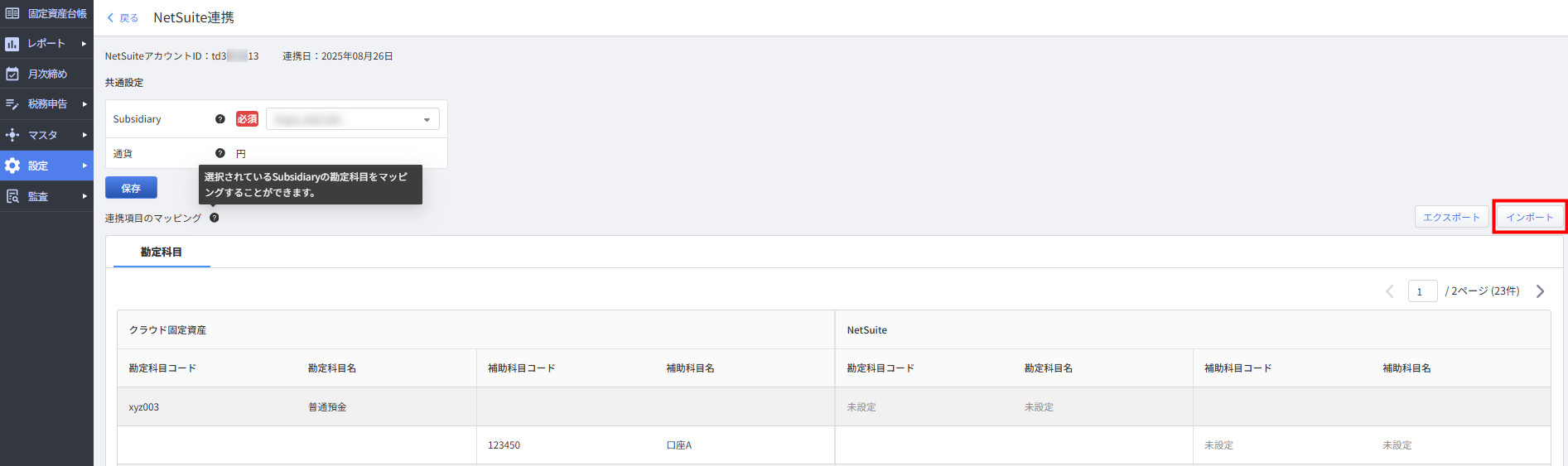The width and height of the screenshot is (1568, 466).
Task: Select the 勘定科目 tab
Action: tap(162, 252)
